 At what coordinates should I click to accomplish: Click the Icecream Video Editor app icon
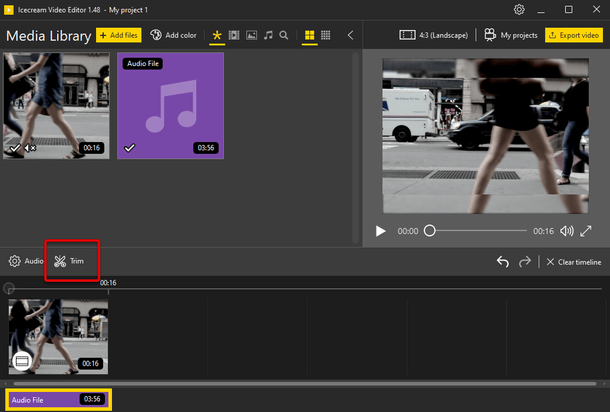point(9,10)
